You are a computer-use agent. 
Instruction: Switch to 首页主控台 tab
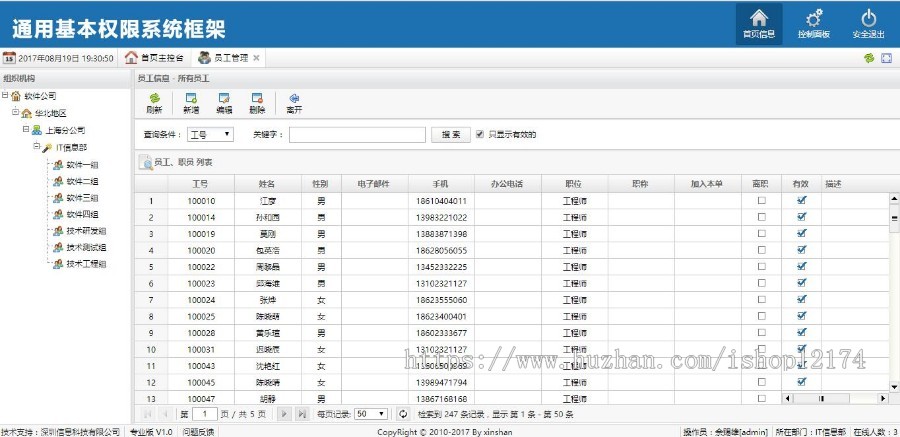pos(155,58)
